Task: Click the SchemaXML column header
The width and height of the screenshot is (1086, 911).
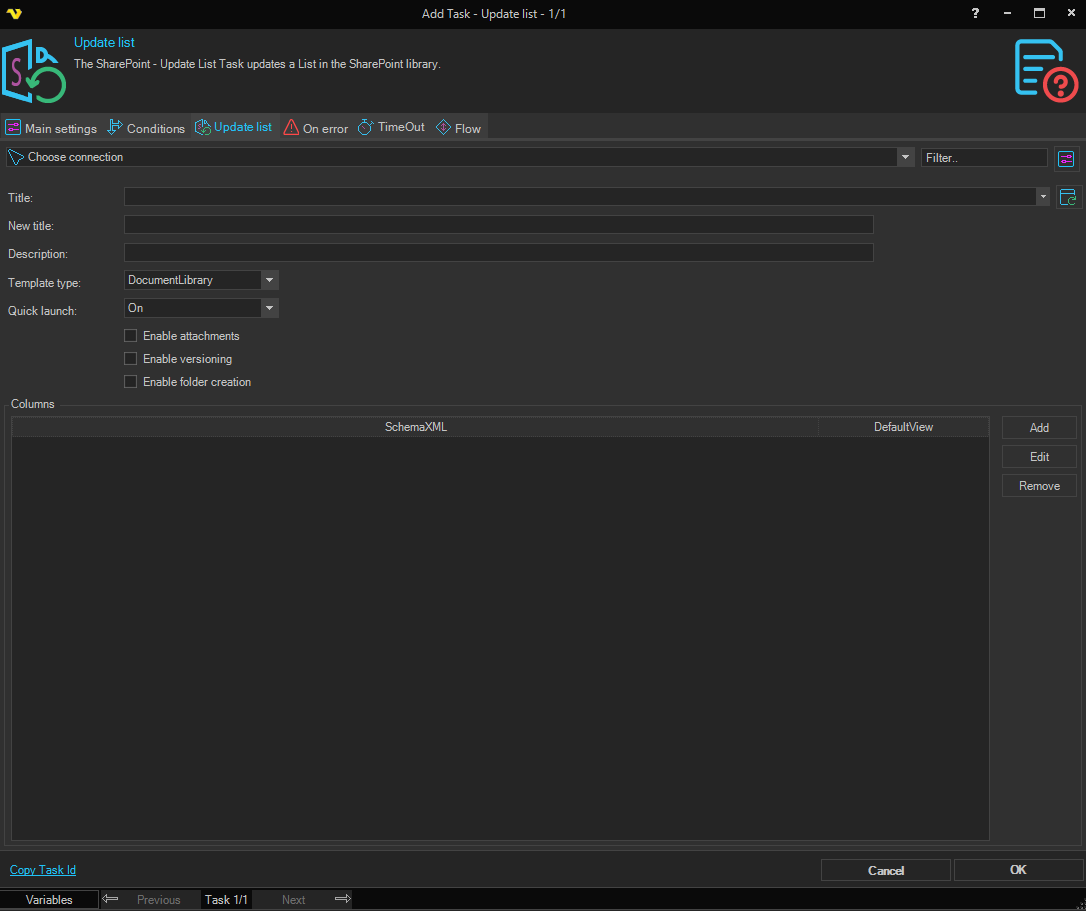Action: tap(416, 427)
